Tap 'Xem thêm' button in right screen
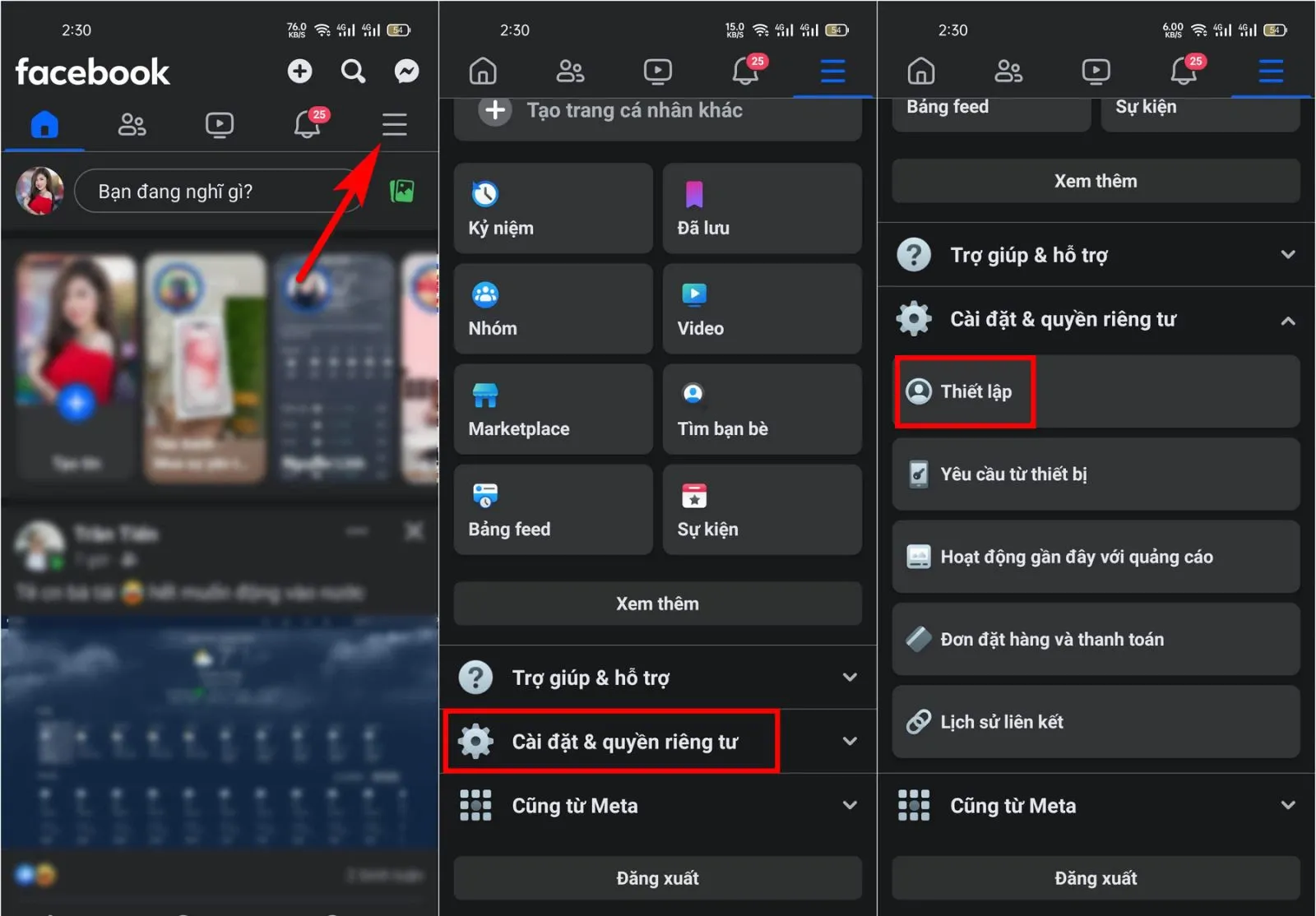Screen dimensions: 1316x916 click(1096, 181)
